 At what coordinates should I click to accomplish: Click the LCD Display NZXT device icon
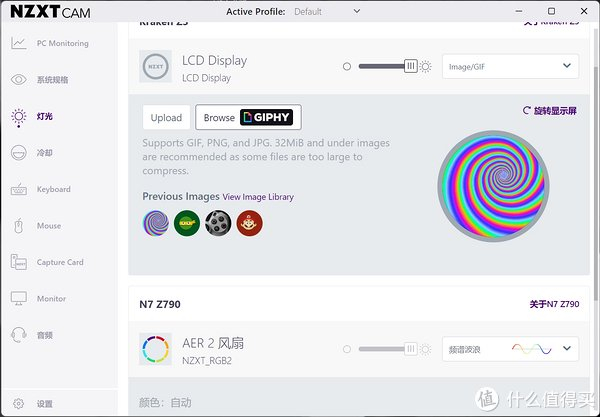[x=155, y=67]
